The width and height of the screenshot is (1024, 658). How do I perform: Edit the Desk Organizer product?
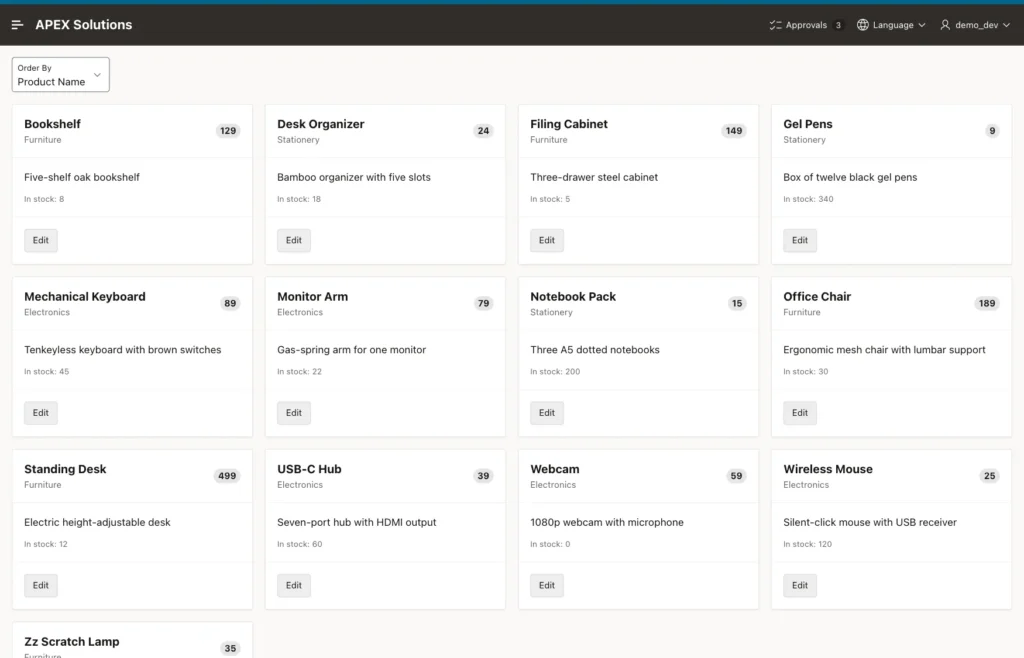pos(294,240)
